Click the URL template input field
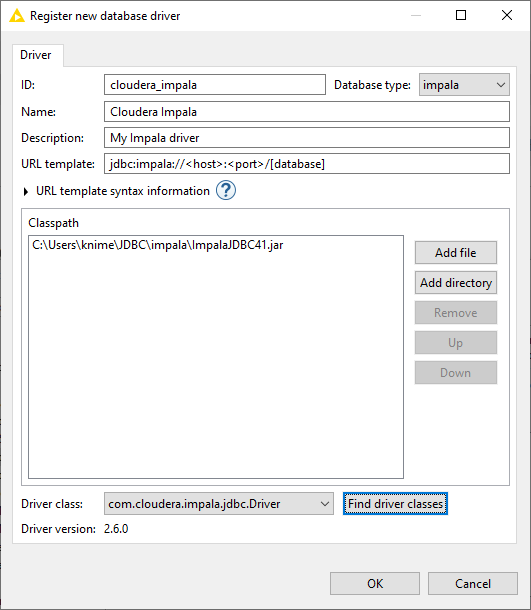 (307, 164)
